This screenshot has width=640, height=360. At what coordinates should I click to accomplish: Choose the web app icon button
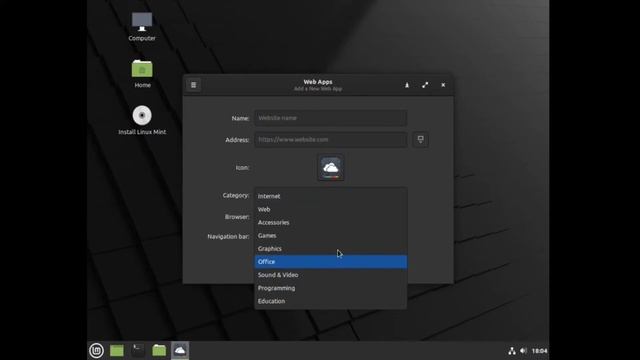[x=331, y=167]
